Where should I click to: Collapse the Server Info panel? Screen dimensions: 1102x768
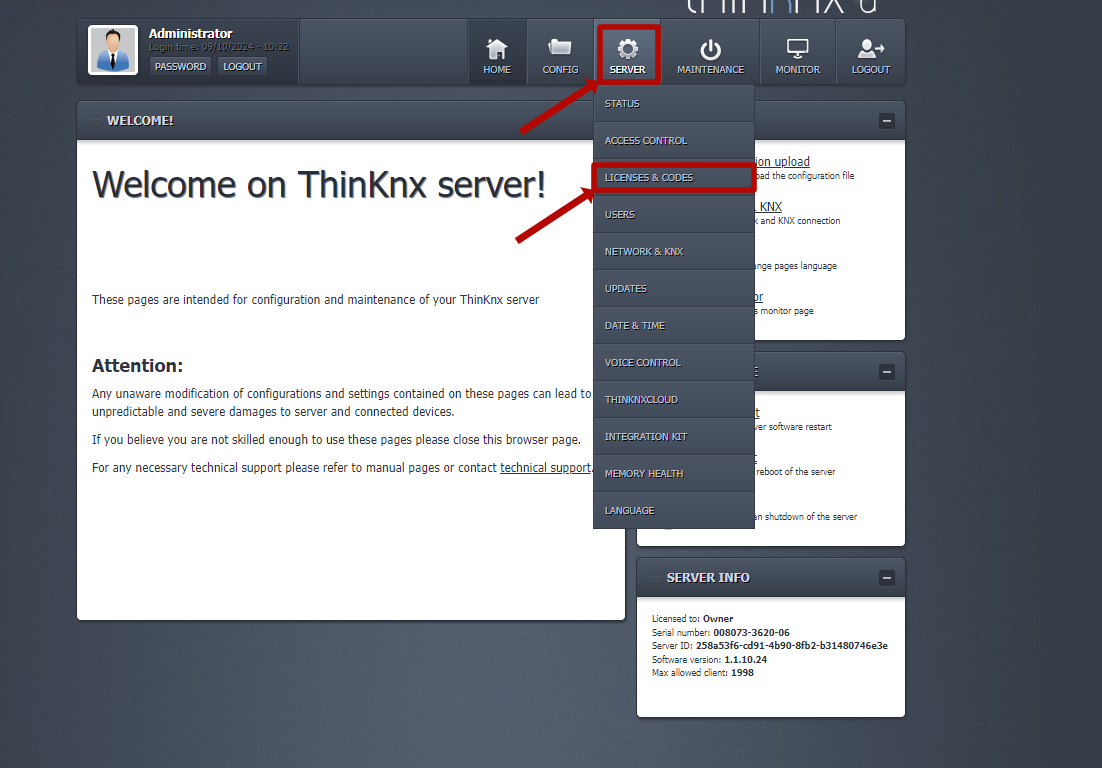(x=886, y=578)
